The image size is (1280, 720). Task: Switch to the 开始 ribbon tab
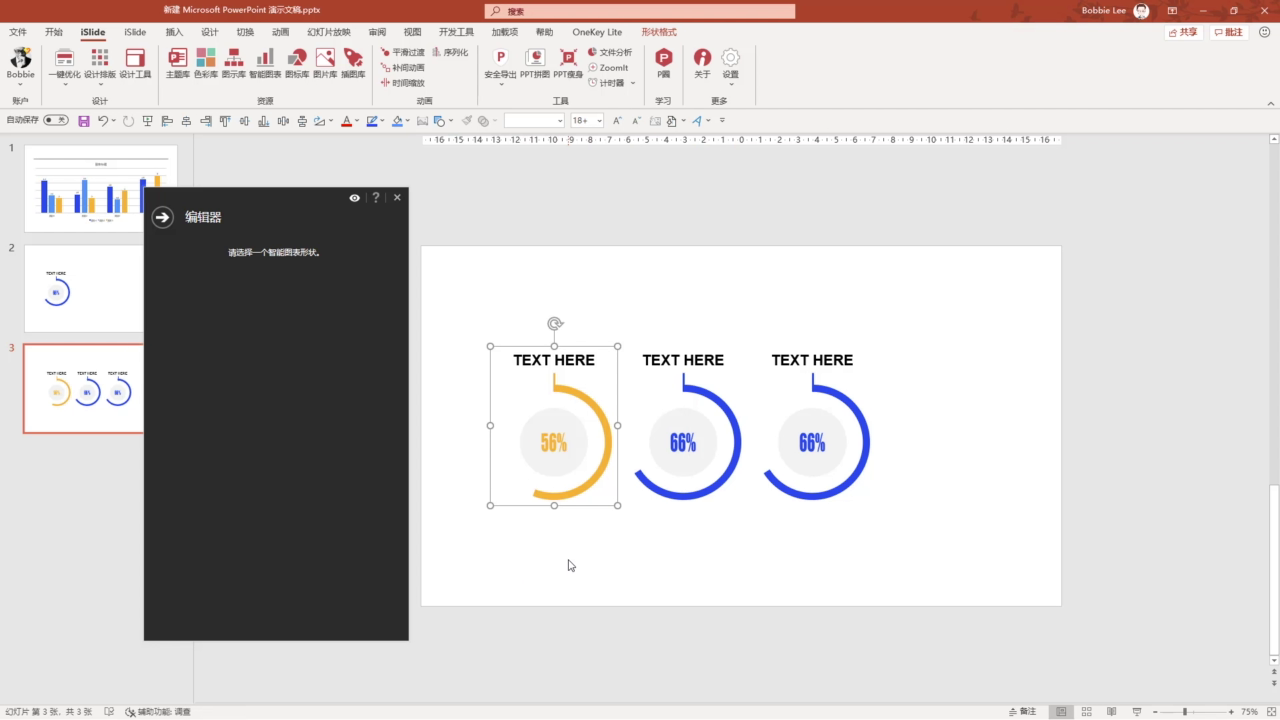(x=53, y=32)
